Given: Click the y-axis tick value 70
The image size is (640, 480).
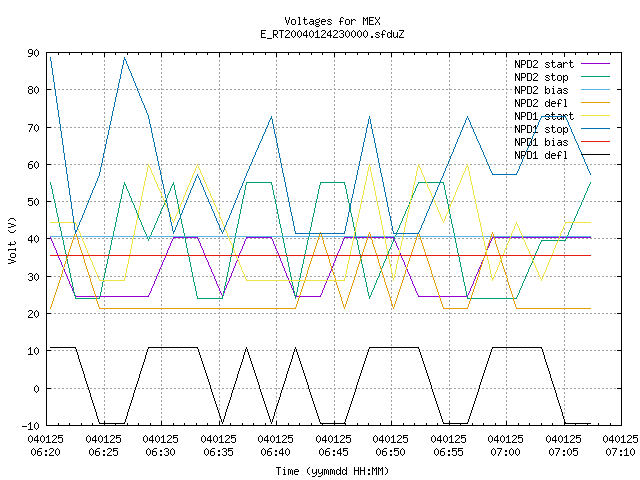Looking at the screenshot, I should point(33,128).
